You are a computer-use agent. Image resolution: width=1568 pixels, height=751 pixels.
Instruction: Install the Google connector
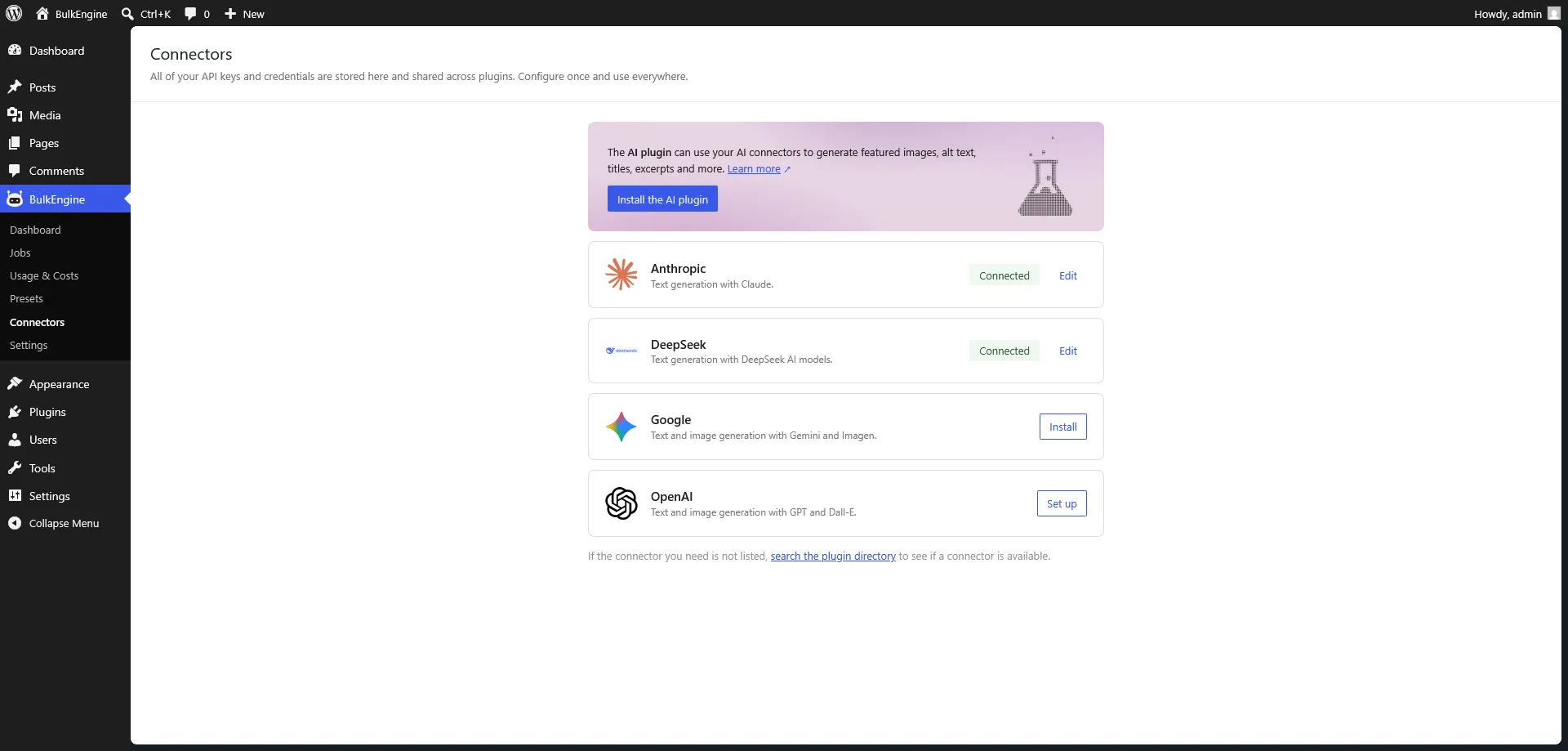point(1062,427)
